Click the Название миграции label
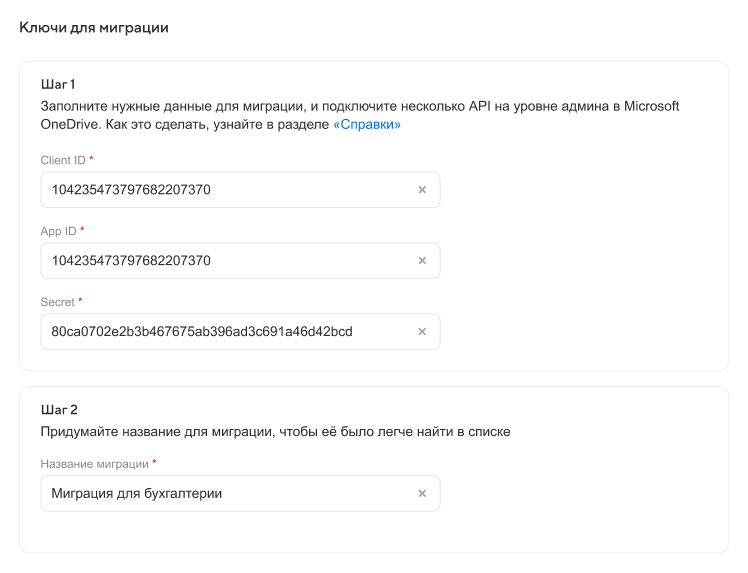Screen dimensions: 748x573 pyautogui.click(x=94, y=464)
